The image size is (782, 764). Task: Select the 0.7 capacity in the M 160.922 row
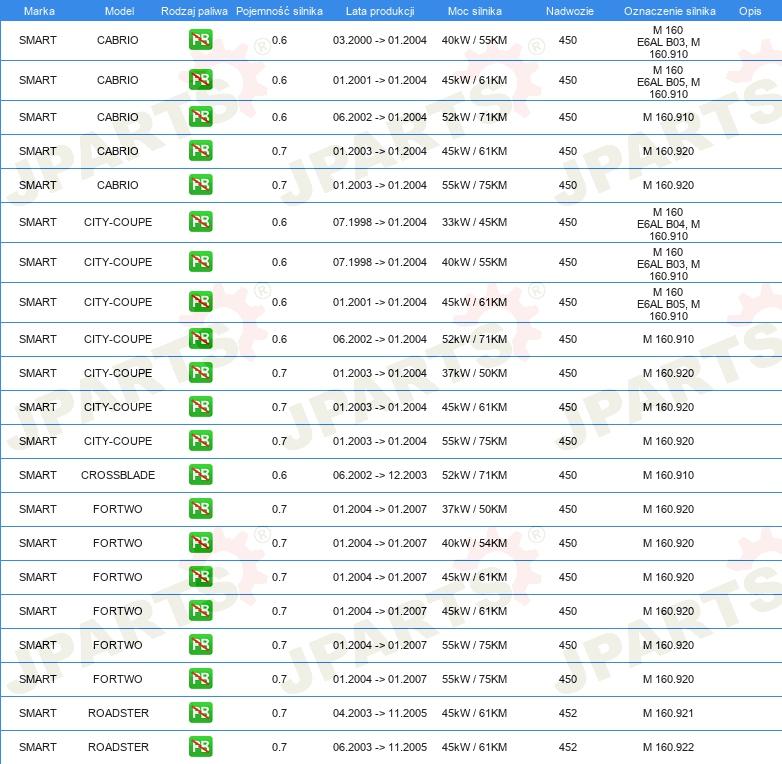279,747
